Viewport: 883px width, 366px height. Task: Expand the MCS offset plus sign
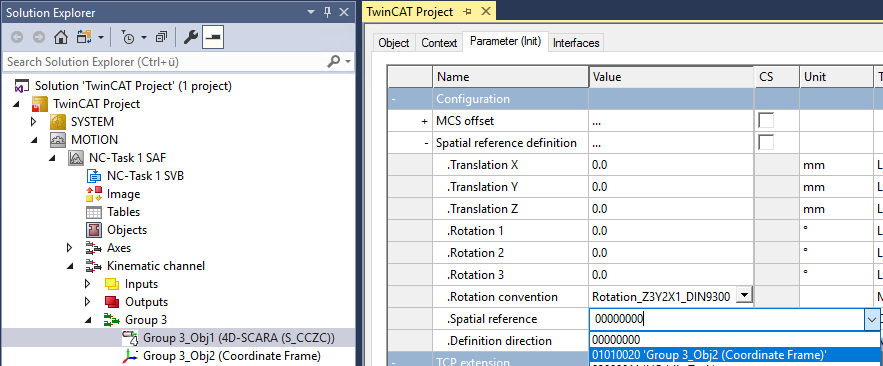coord(424,121)
